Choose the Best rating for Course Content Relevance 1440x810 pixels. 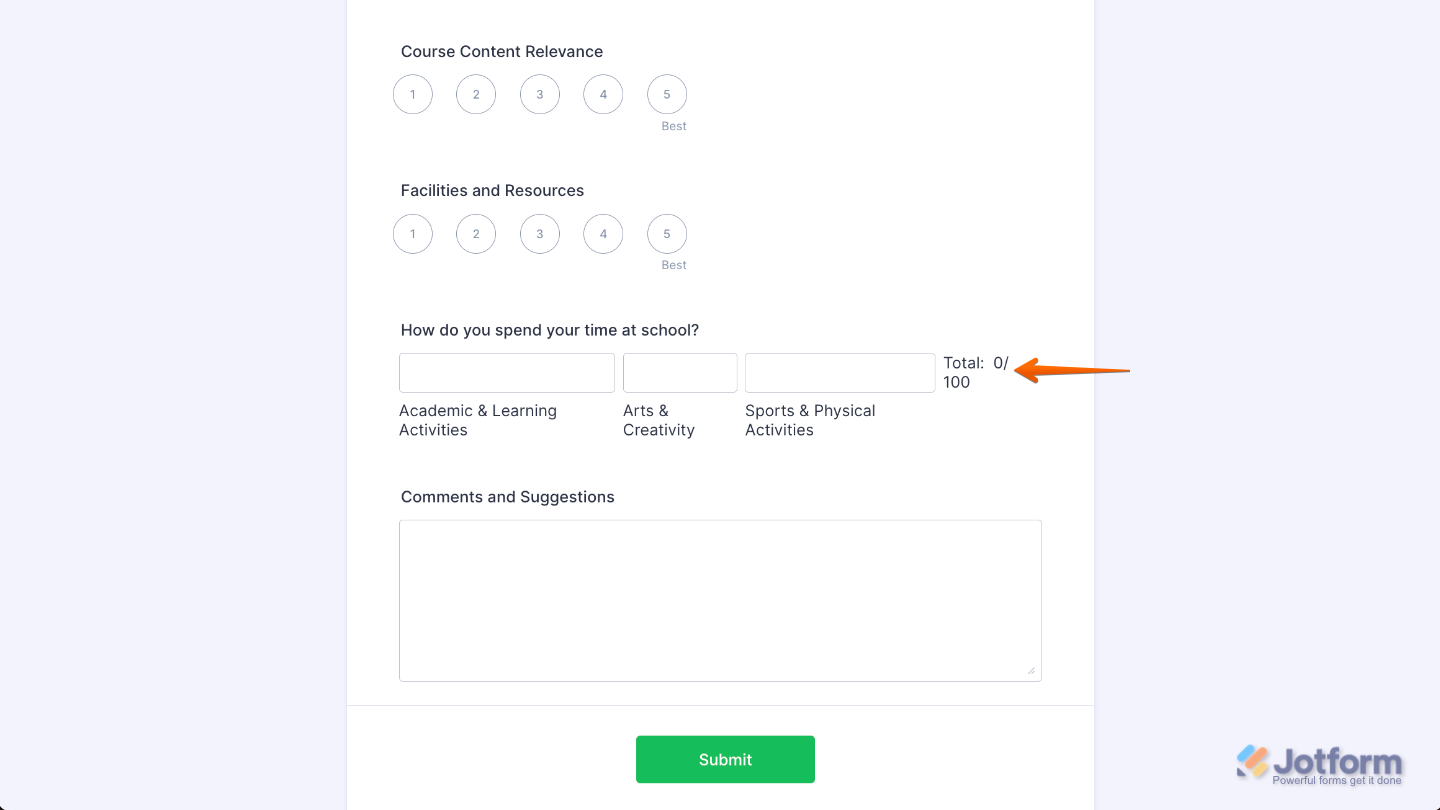(667, 94)
